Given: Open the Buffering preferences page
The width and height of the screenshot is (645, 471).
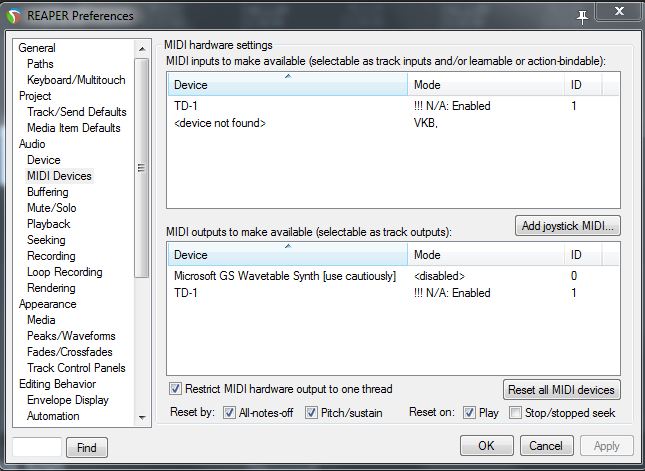Looking at the screenshot, I should tap(48, 192).
